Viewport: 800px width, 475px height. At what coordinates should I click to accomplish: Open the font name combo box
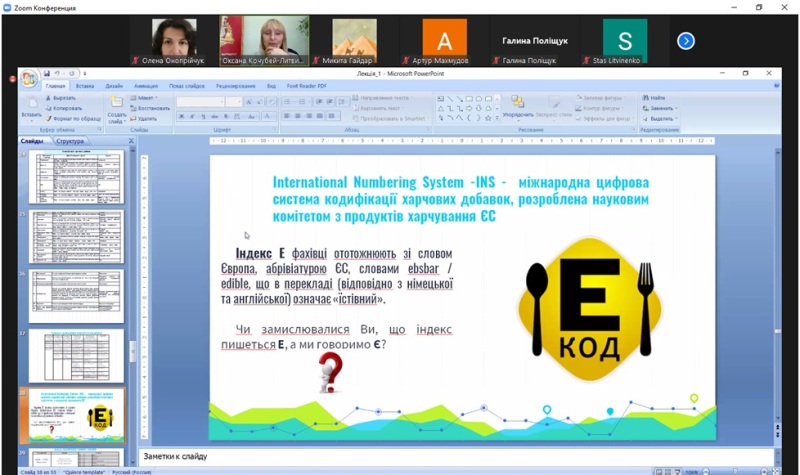(201, 102)
